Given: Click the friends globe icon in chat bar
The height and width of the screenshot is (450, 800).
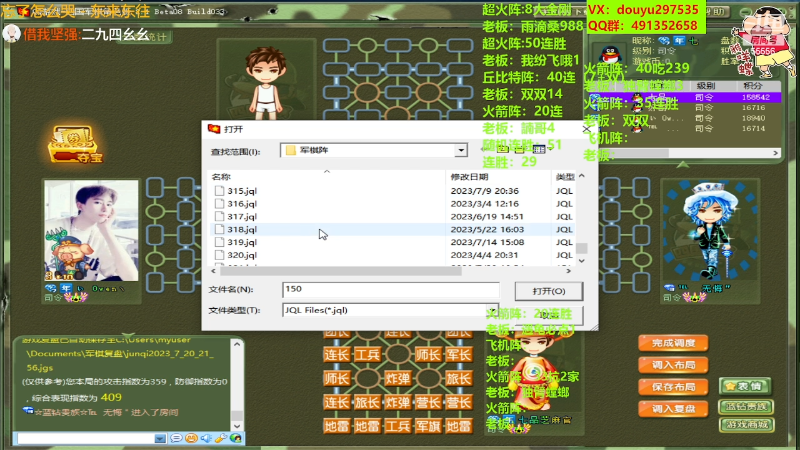Looking at the screenshot, I should click(x=236, y=438).
